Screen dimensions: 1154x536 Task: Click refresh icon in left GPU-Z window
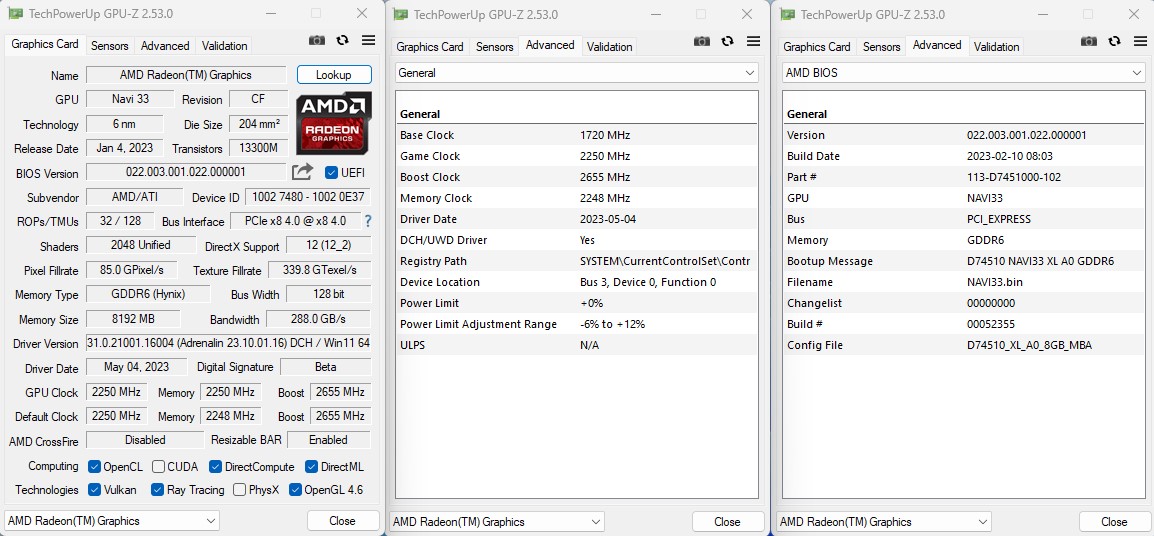[342, 40]
